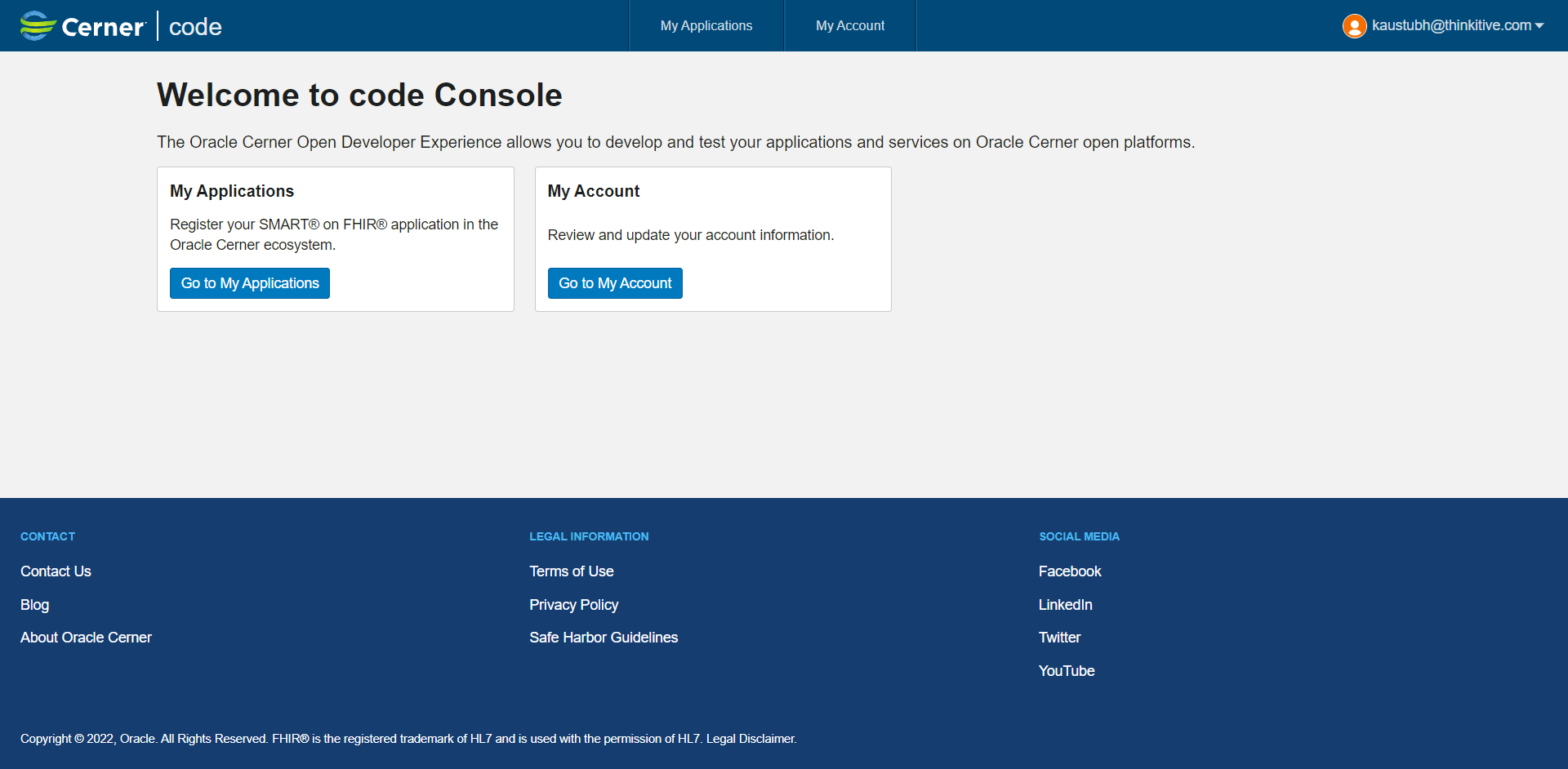
Task: Click the SOCIAL MEDIA footer heading
Action: point(1079,536)
